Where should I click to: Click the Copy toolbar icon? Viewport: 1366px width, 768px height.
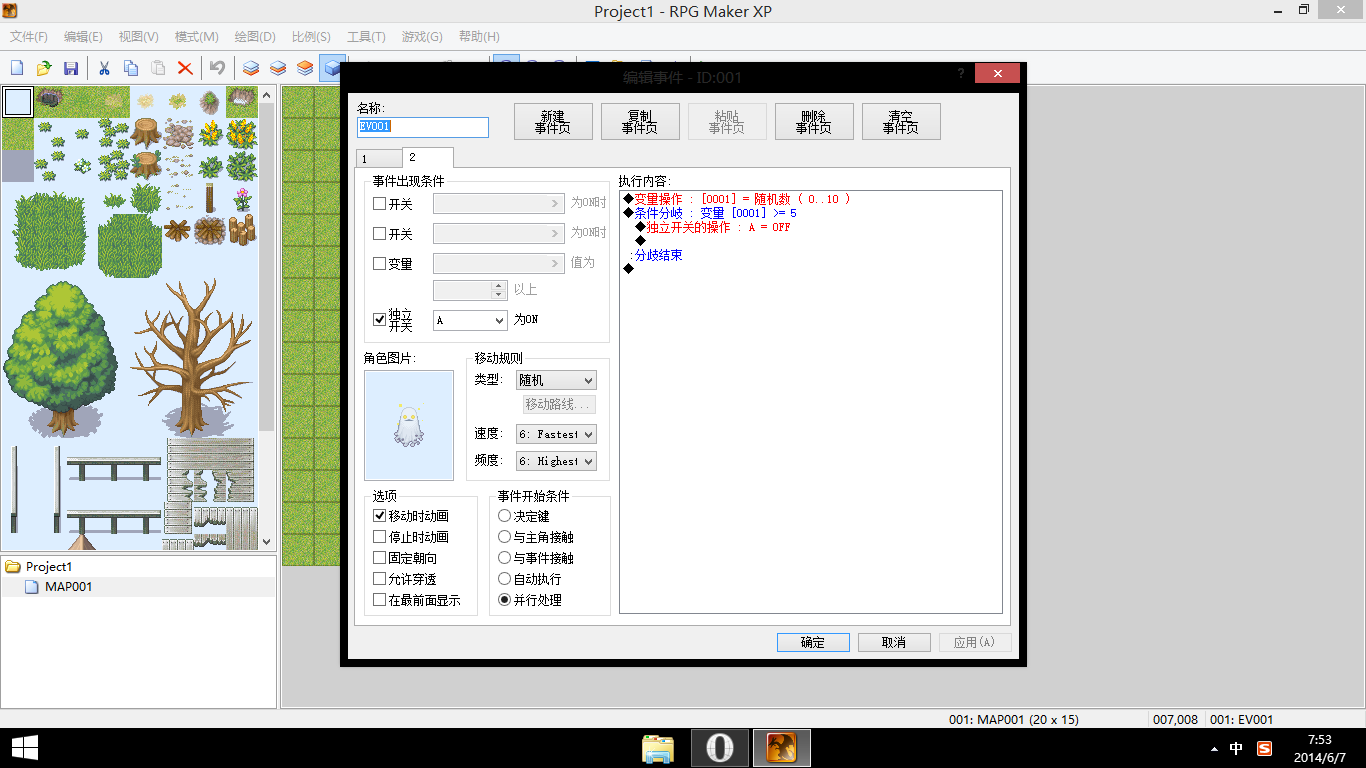tap(131, 68)
